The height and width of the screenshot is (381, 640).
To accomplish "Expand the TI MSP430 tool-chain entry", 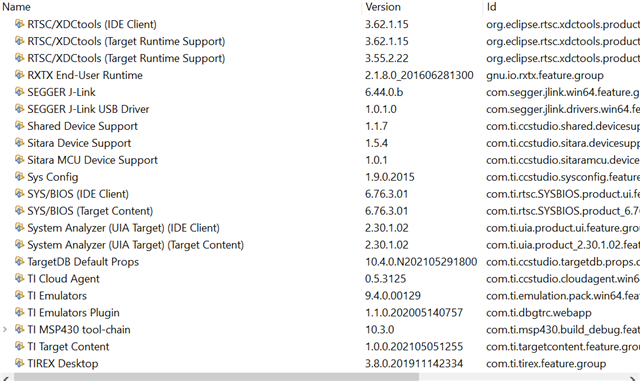I will (x=5, y=329).
